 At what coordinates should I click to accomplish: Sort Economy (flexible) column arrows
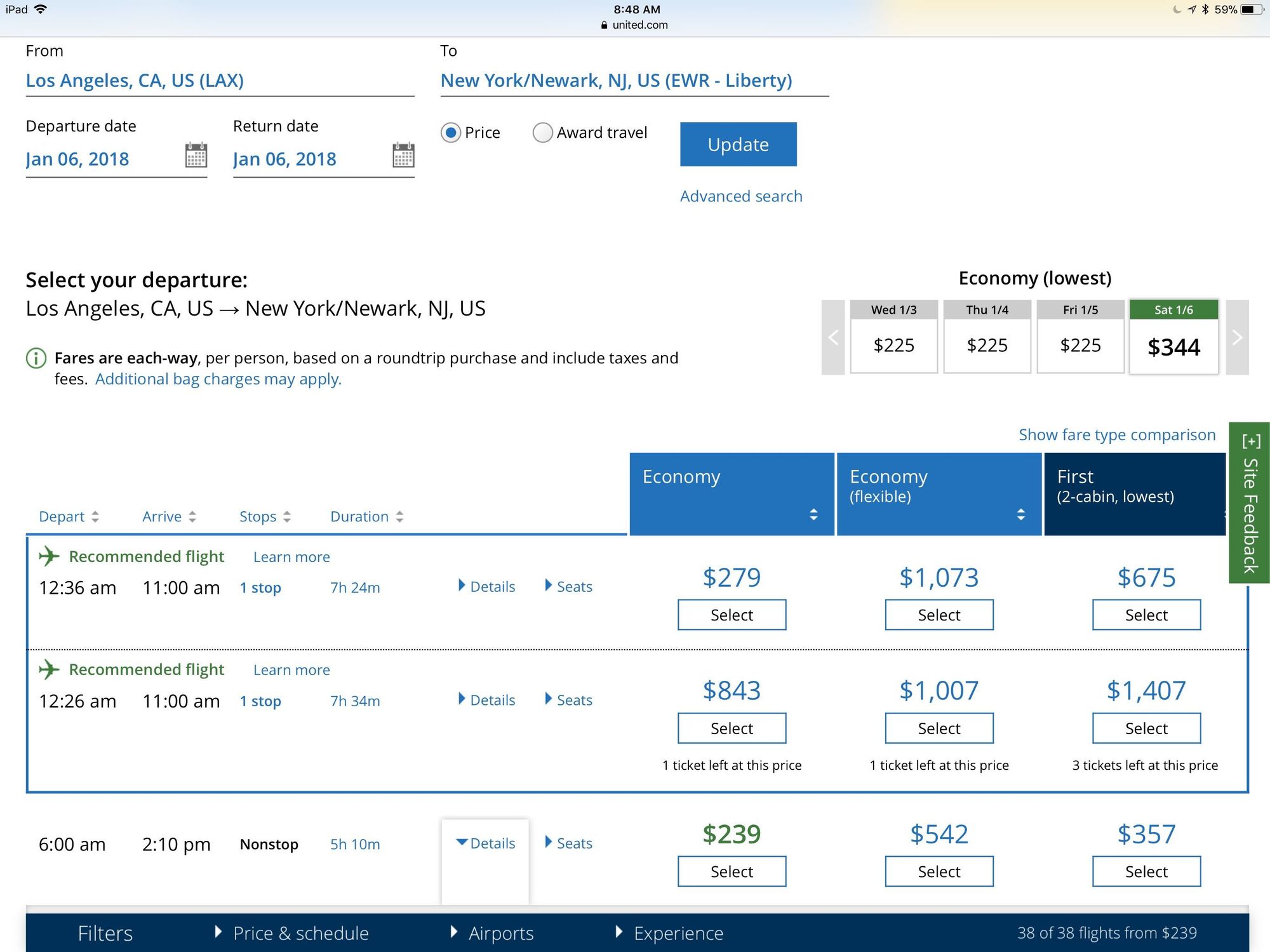[x=1020, y=514]
